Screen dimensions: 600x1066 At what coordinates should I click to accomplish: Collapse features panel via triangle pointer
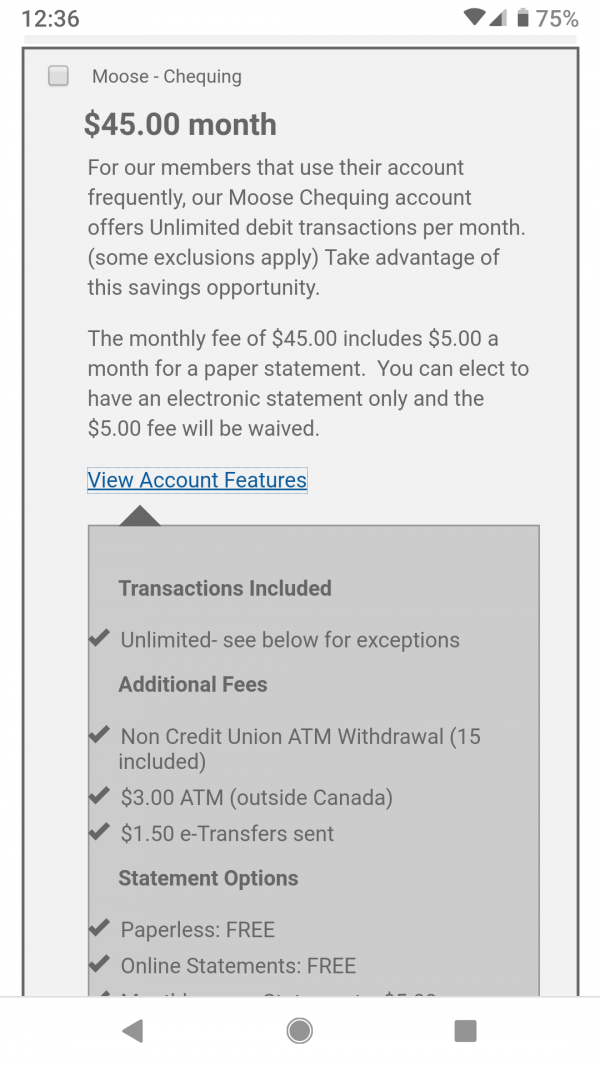click(x=139, y=516)
